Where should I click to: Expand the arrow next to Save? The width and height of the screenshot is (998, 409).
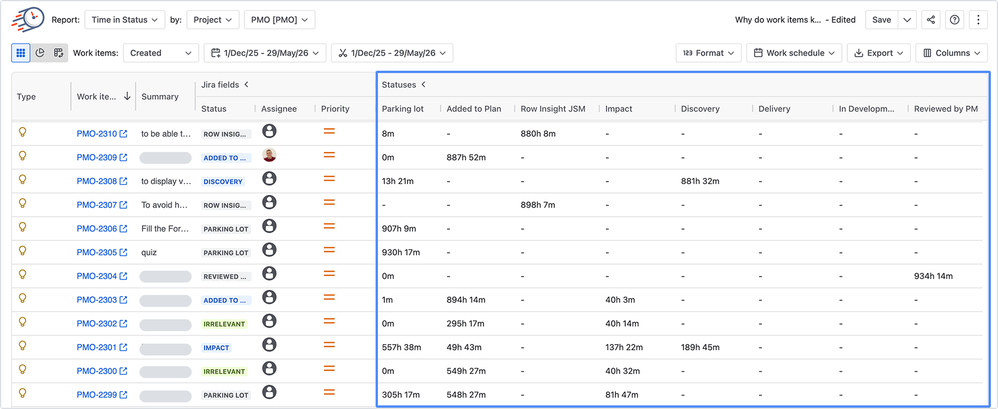click(x=908, y=20)
